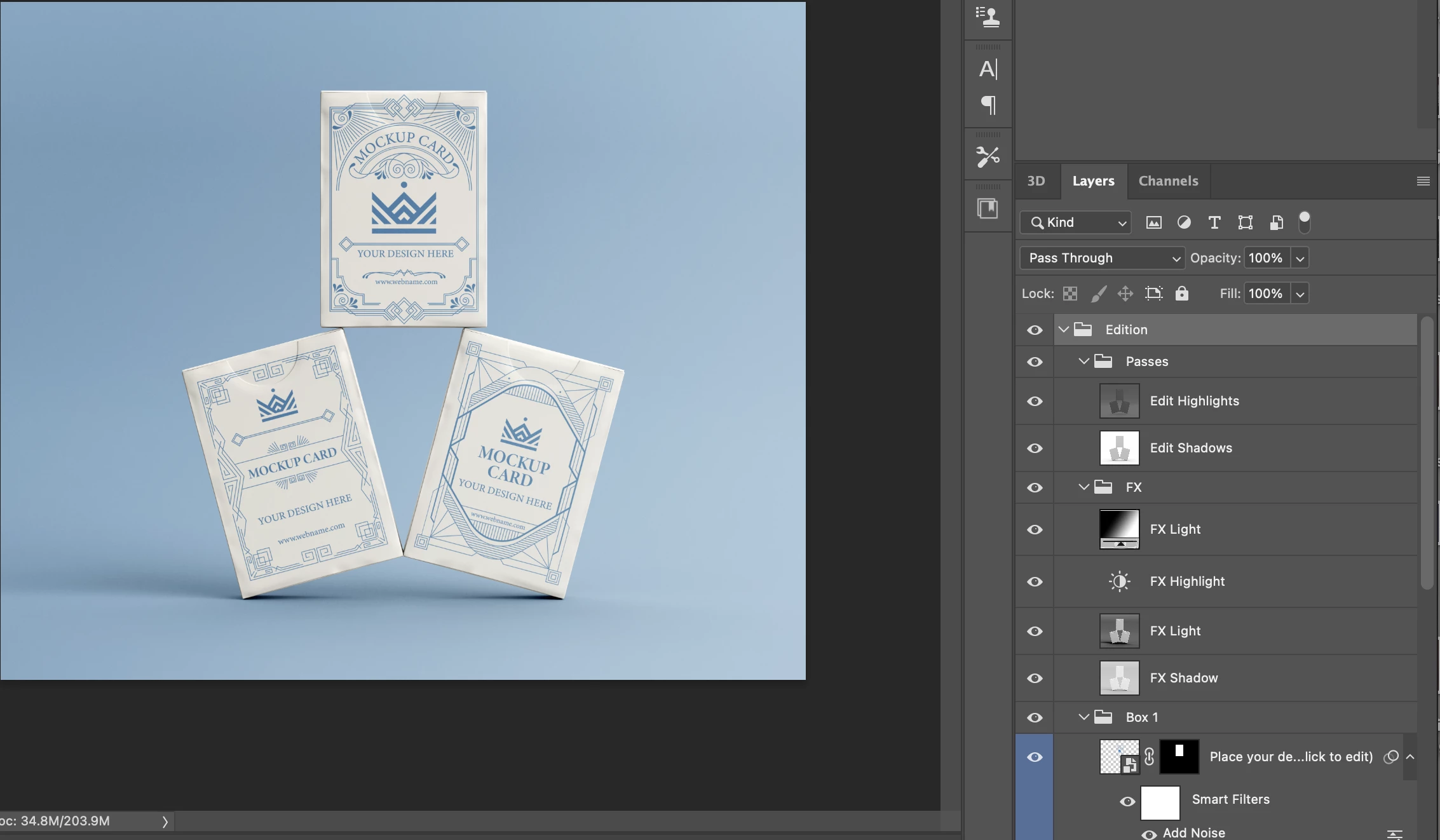
Task: Turn off layer filtering toggle switch
Action: (1304, 222)
